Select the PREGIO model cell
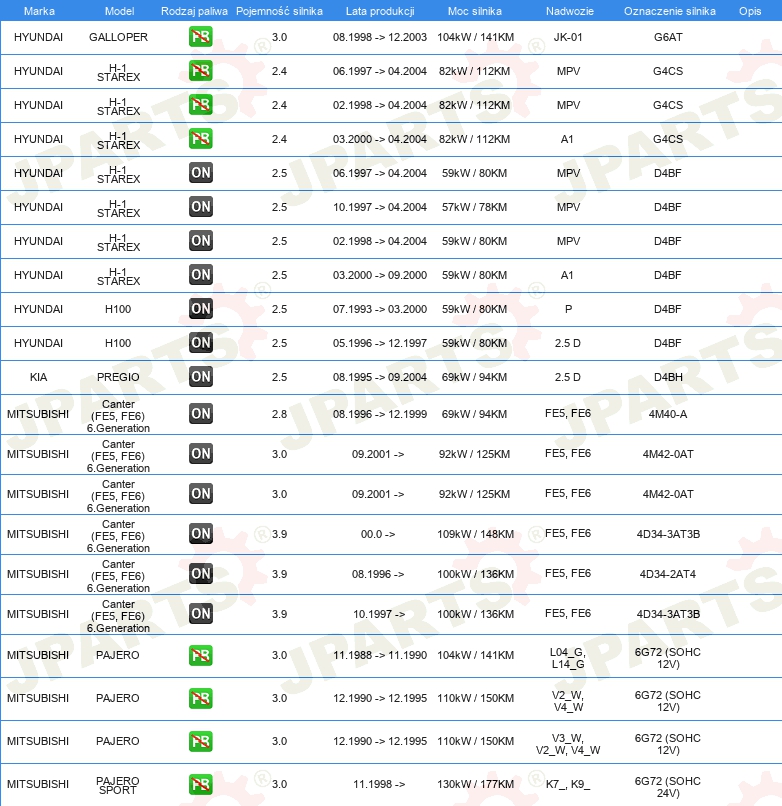 pyautogui.click(x=118, y=377)
